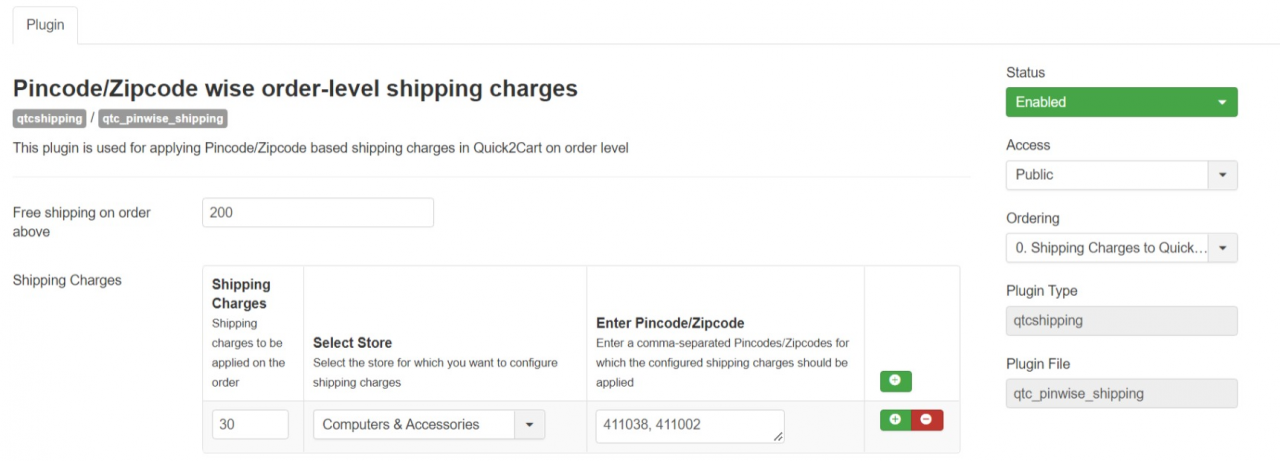This screenshot has width=1280, height=461.
Task: Click the Plugin File field
Action: pyautogui.click(x=1121, y=394)
